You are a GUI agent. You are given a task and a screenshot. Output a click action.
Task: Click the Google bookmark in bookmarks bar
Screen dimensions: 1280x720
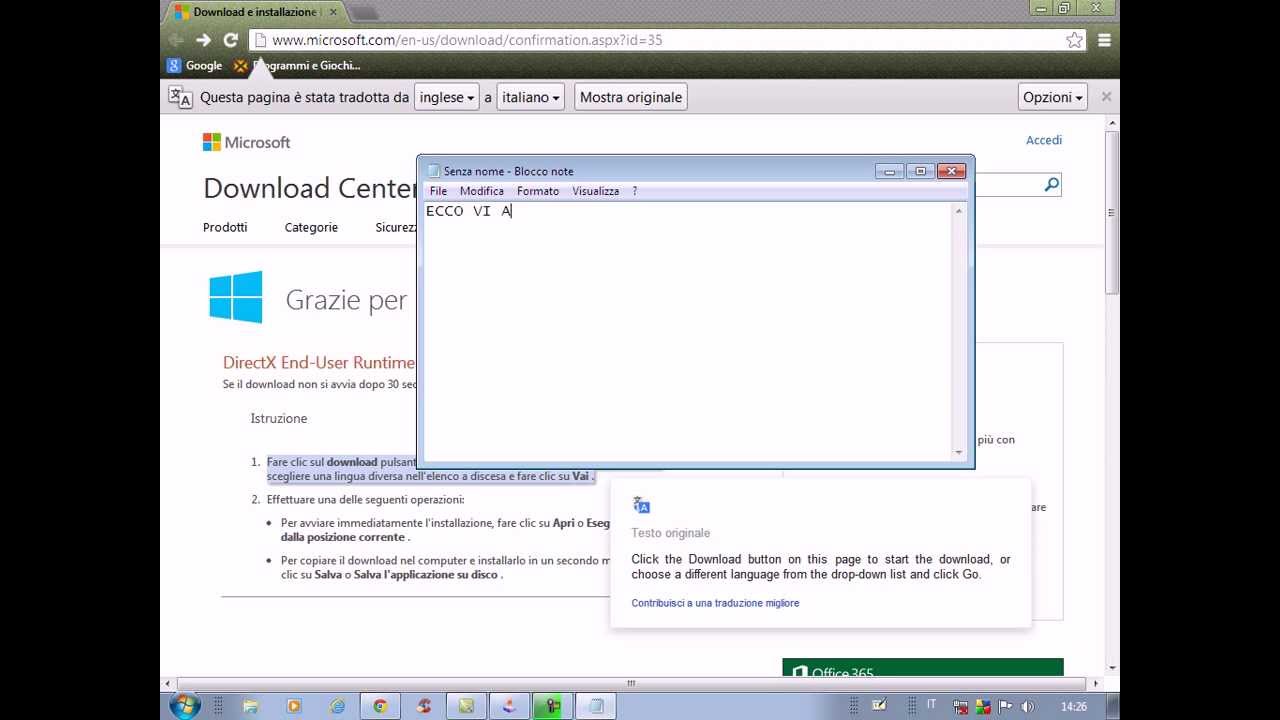tap(195, 65)
